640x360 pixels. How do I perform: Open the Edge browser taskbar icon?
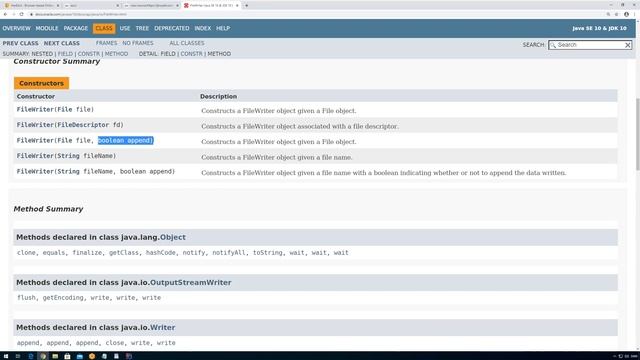(x=31, y=356)
